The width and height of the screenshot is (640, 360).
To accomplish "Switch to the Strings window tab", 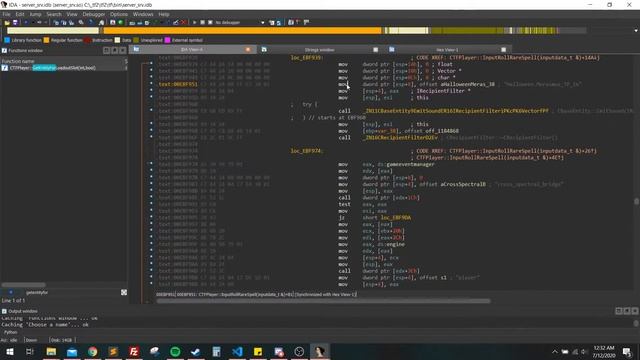I will 319,49.
